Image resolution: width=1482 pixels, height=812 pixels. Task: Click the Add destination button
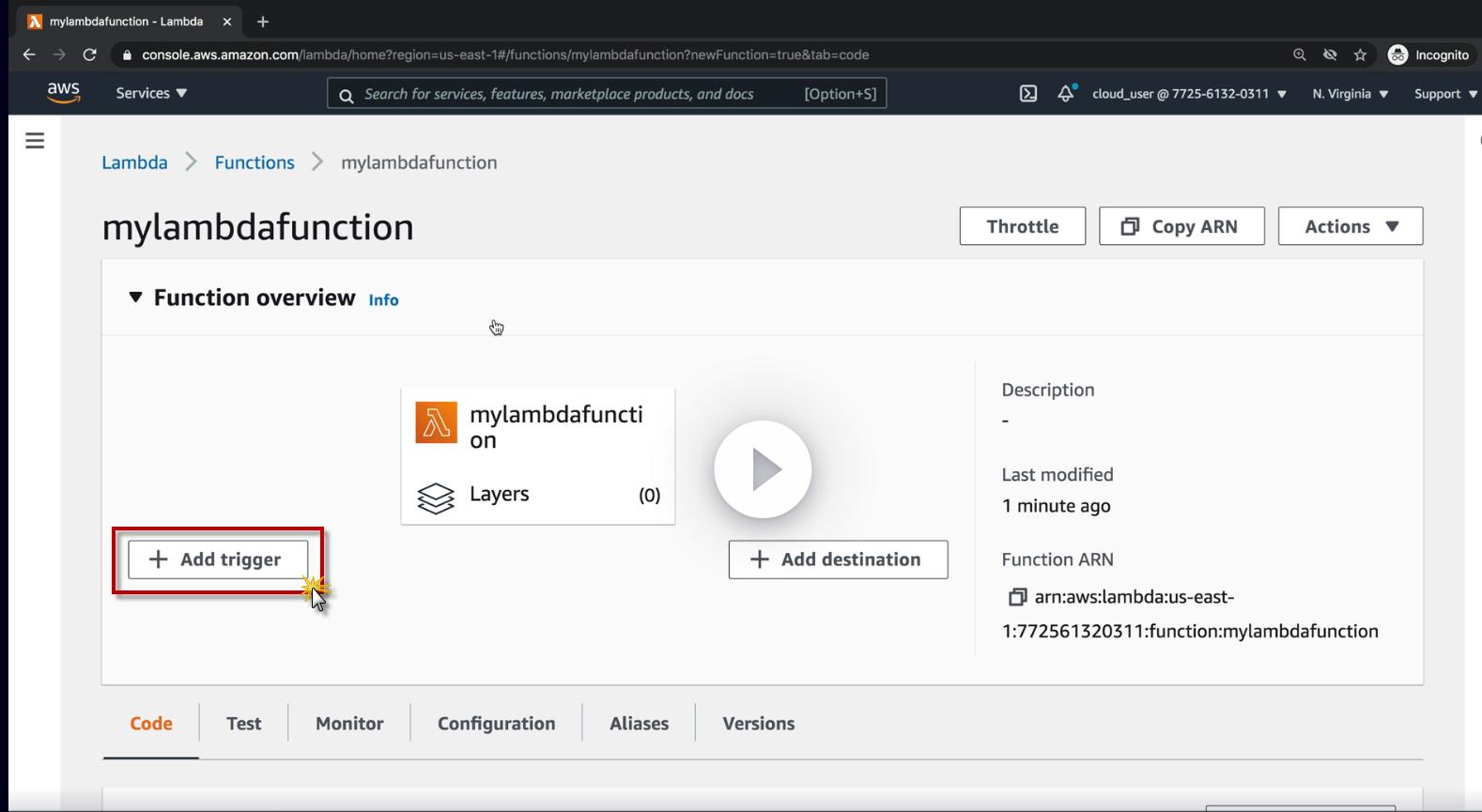838,559
